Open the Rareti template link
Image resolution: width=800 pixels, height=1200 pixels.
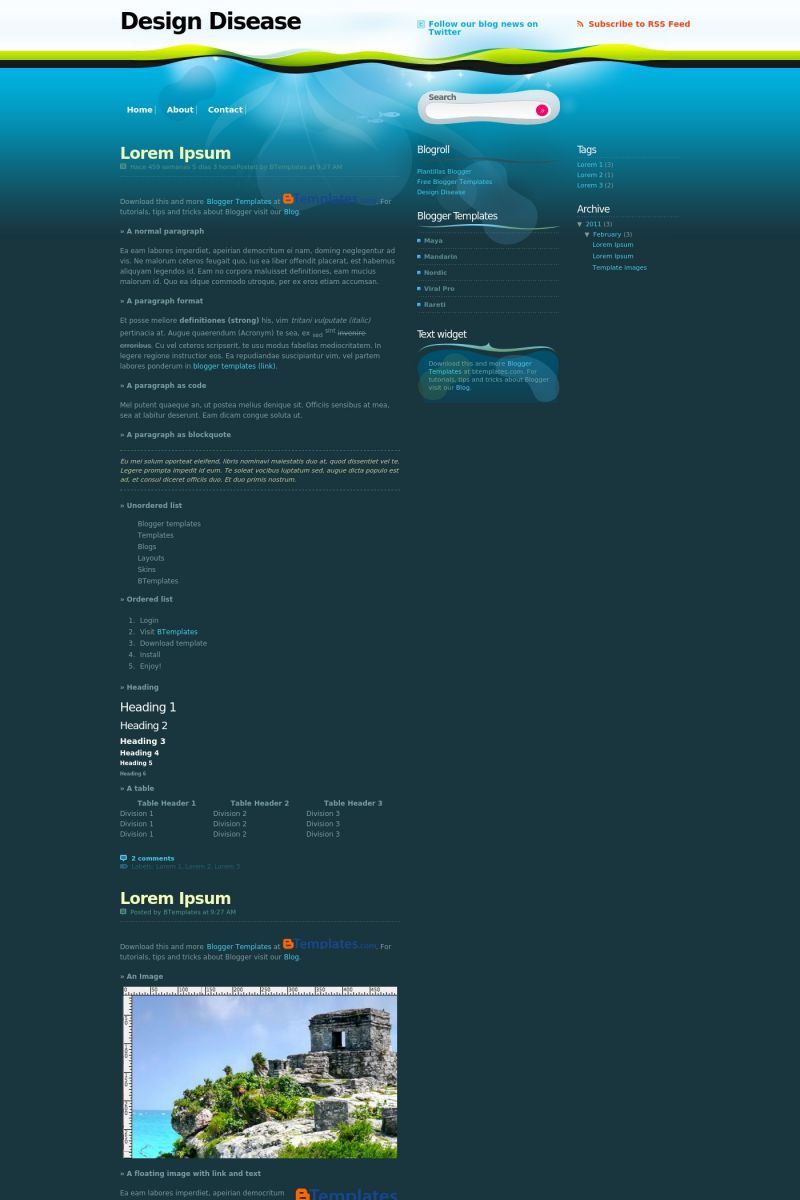(x=434, y=304)
